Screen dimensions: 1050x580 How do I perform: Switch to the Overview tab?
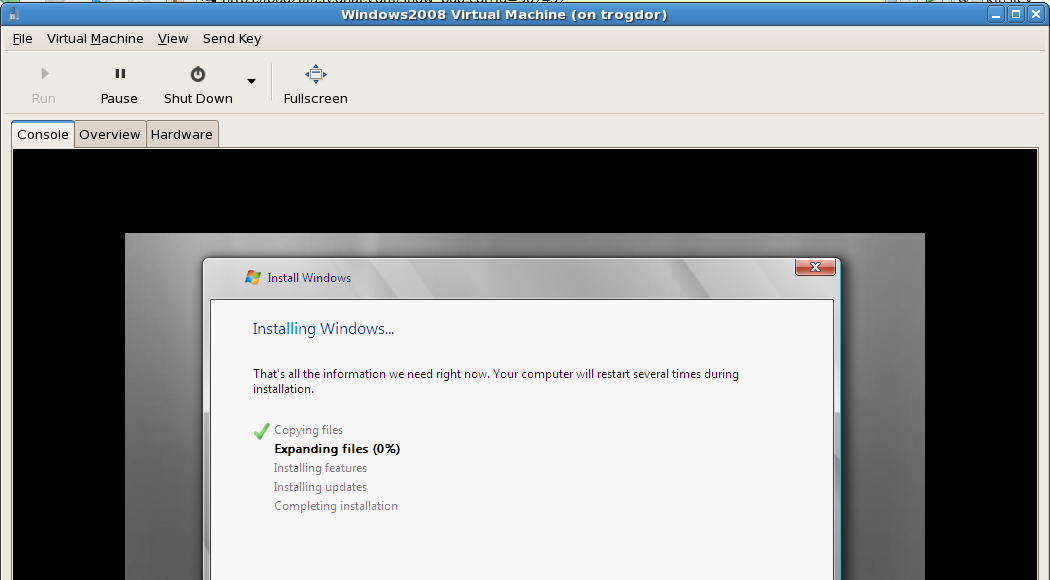(x=110, y=135)
